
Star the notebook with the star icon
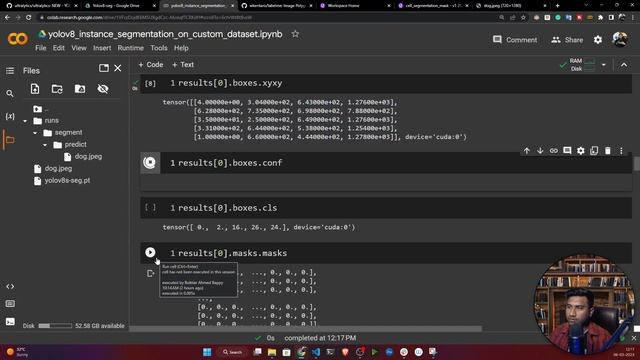pyautogui.click(x=295, y=34)
